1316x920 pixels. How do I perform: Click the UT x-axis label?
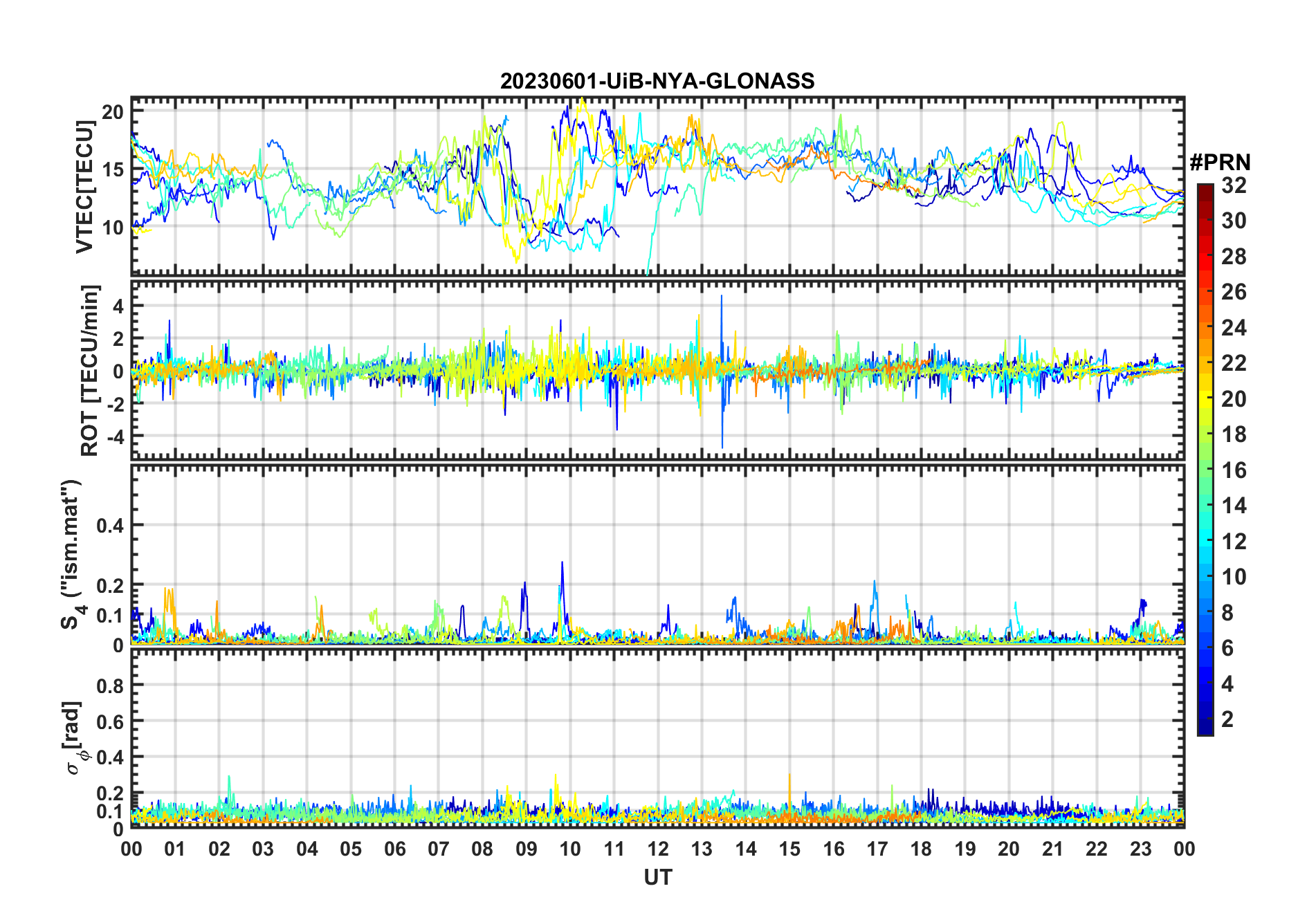tap(657, 877)
